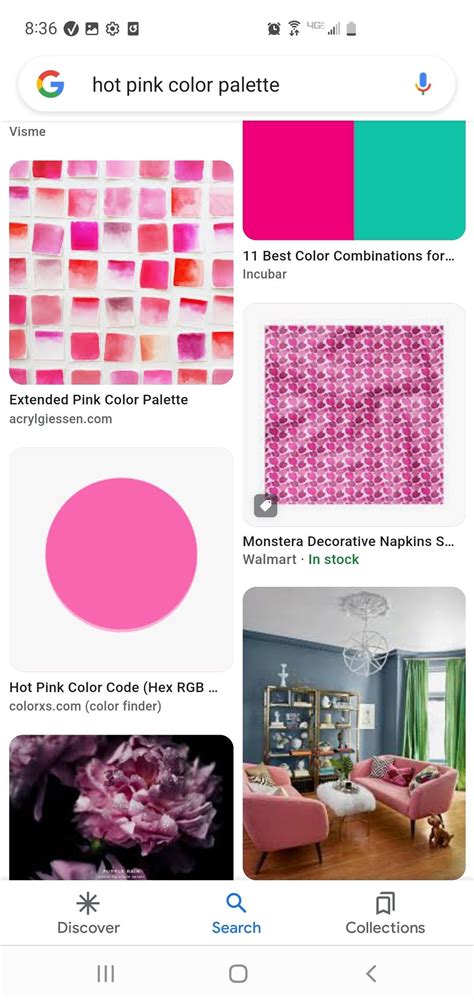
Task: Open the pink sofa living room image
Action: tap(354, 733)
